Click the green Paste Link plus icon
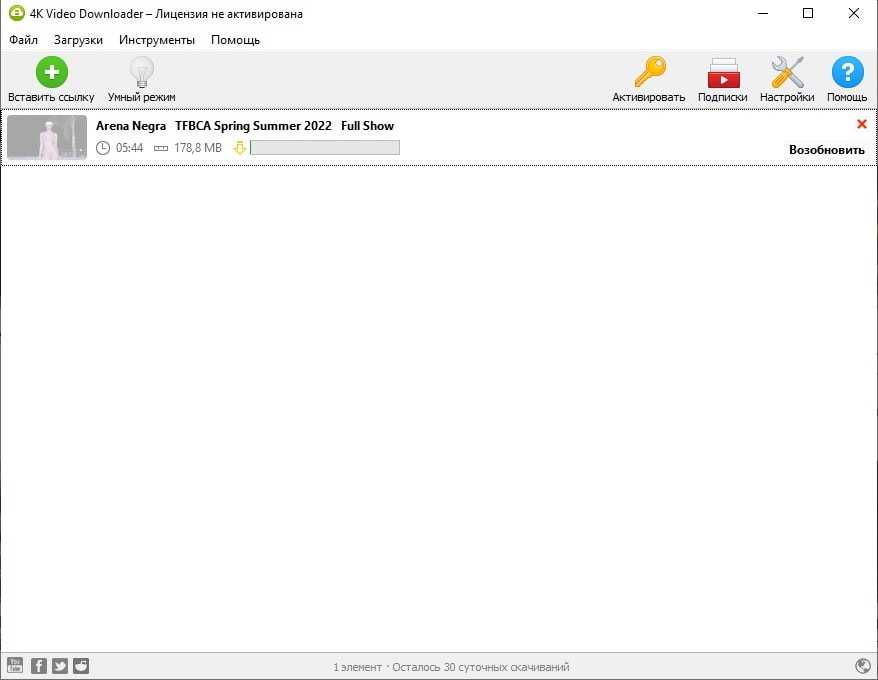The height and width of the screenshot is (680, 878). click(51, 73)
